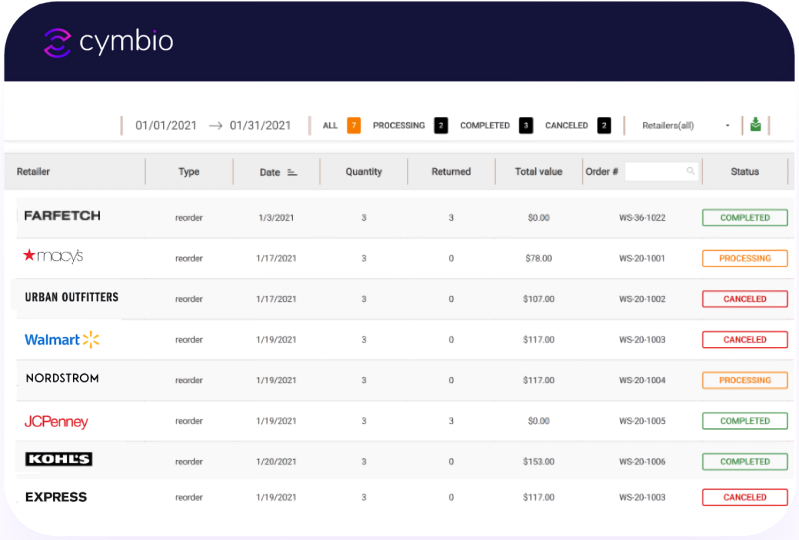The height and width of the screenshot is (540, 799).
Task: Sort by Total value column header
Action: 538,172
